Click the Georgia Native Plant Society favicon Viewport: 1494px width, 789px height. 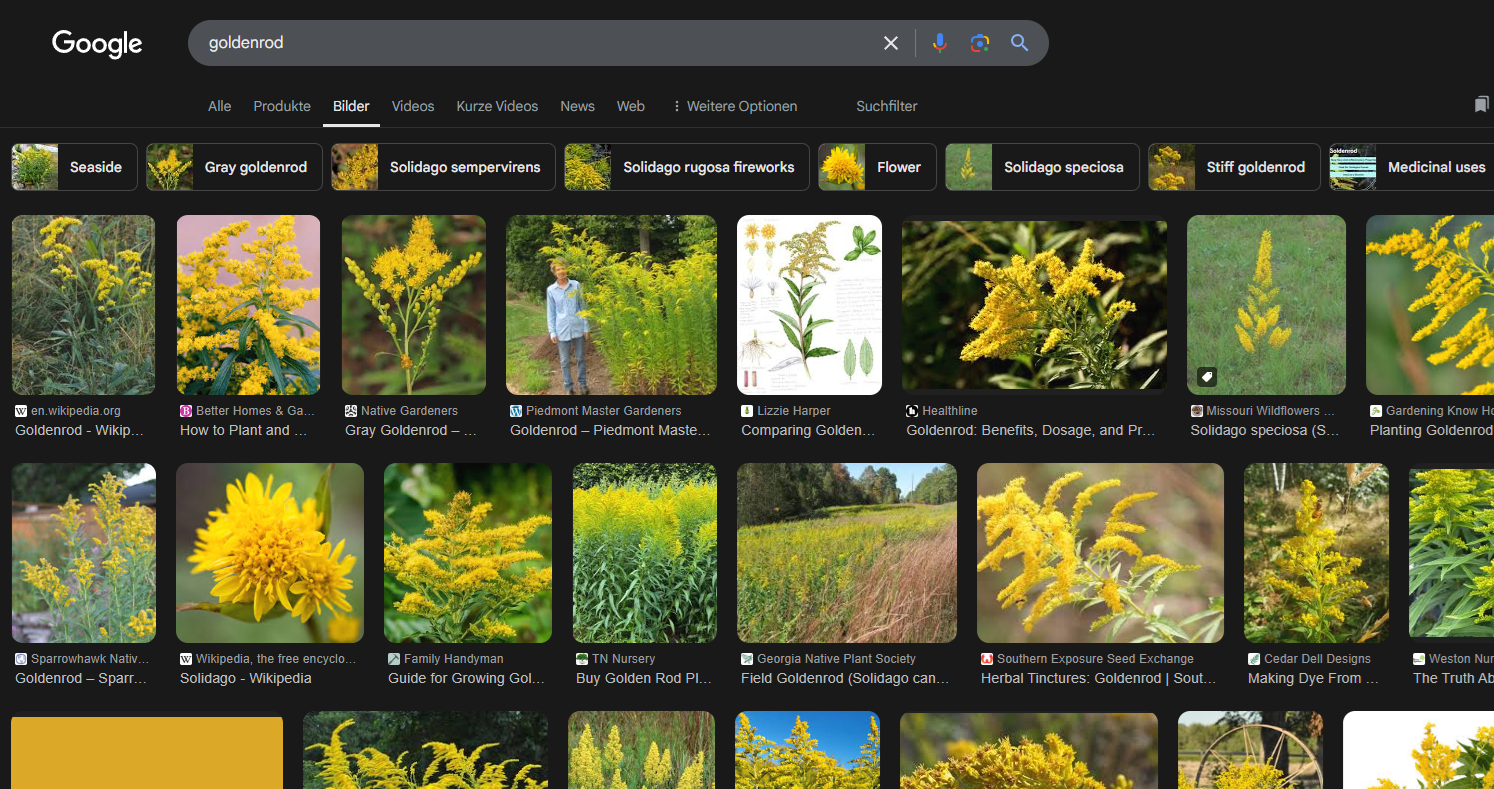pyautogui.click(x=747, y=659)
